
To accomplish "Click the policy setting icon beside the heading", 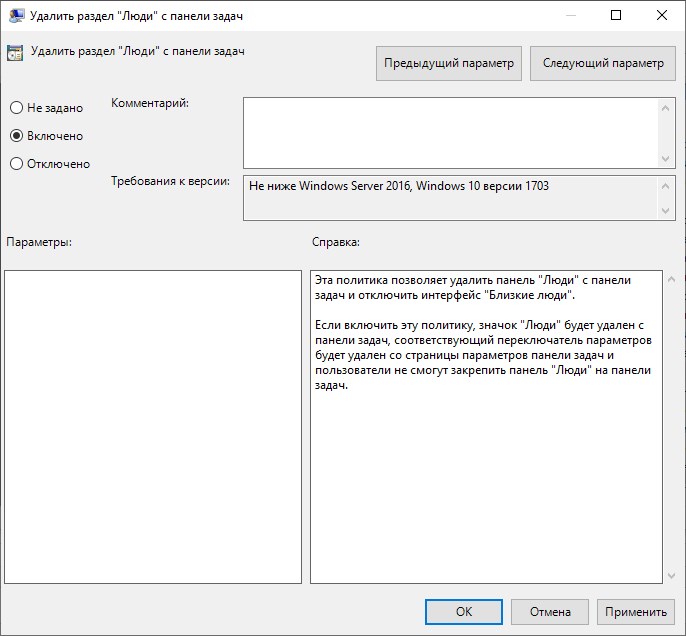I will pos(16,52).
